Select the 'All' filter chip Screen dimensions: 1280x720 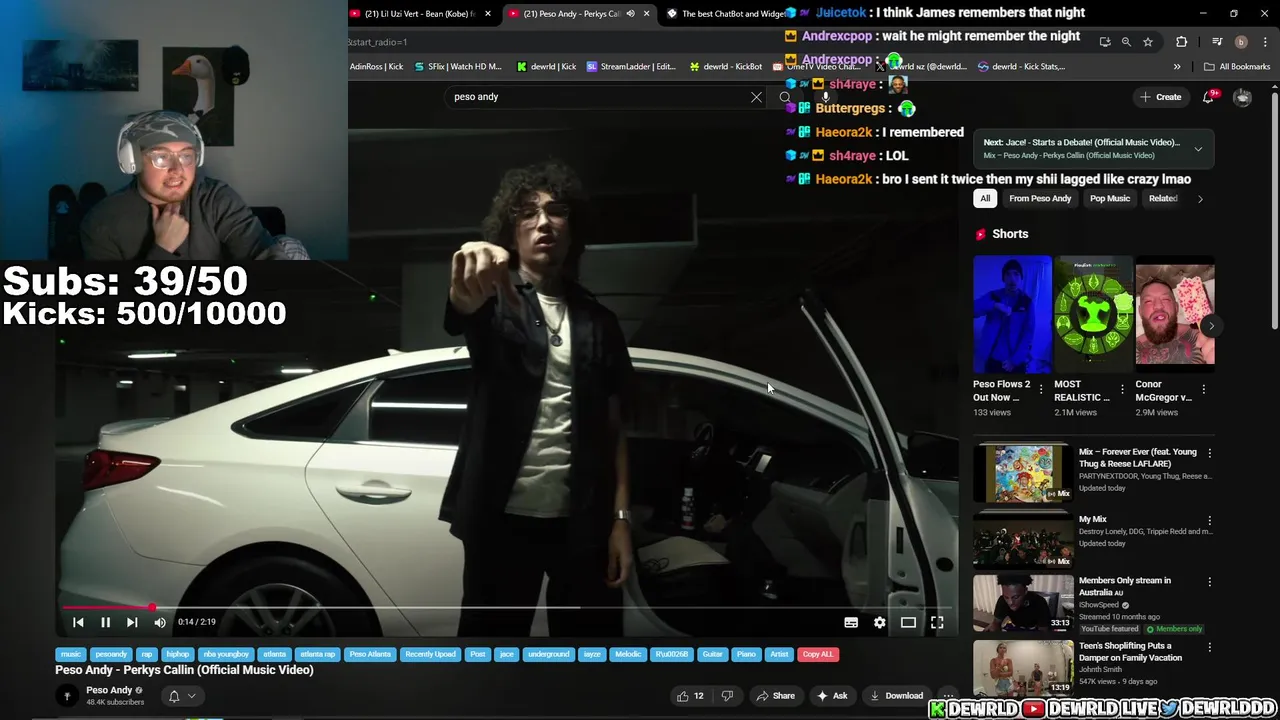(985, 198)
